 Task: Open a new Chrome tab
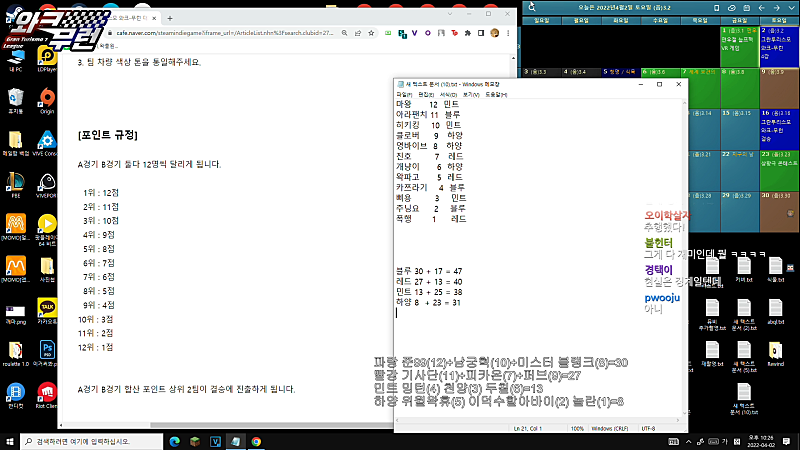tap(170, 18)
